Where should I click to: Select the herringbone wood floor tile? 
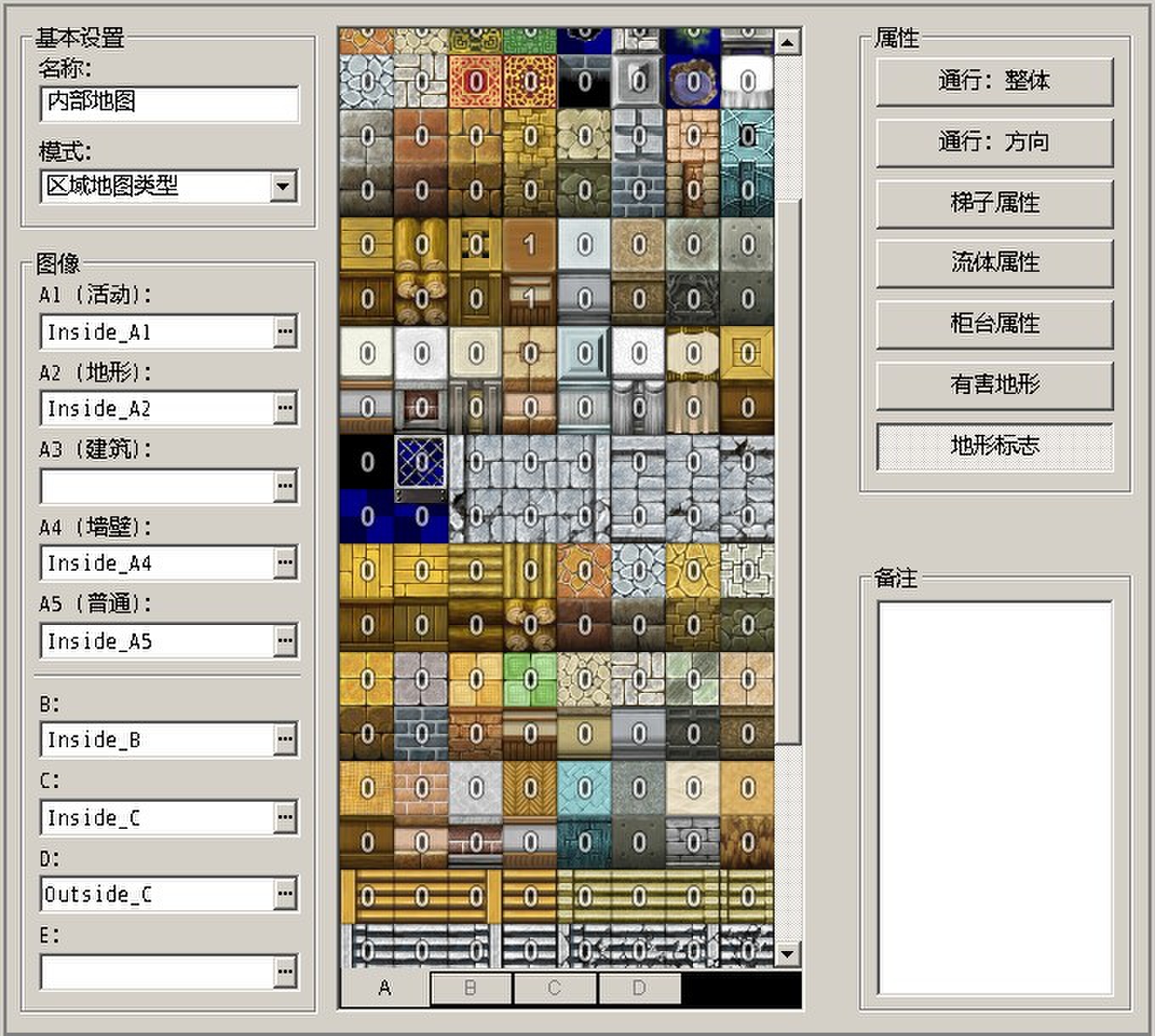[x=530, y=788]
